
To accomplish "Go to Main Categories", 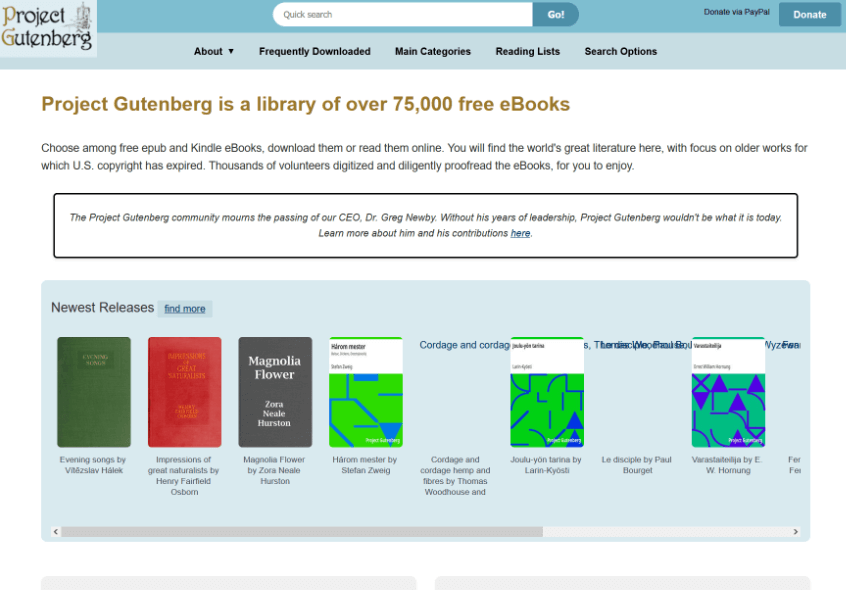I will (x=432, y=51).
